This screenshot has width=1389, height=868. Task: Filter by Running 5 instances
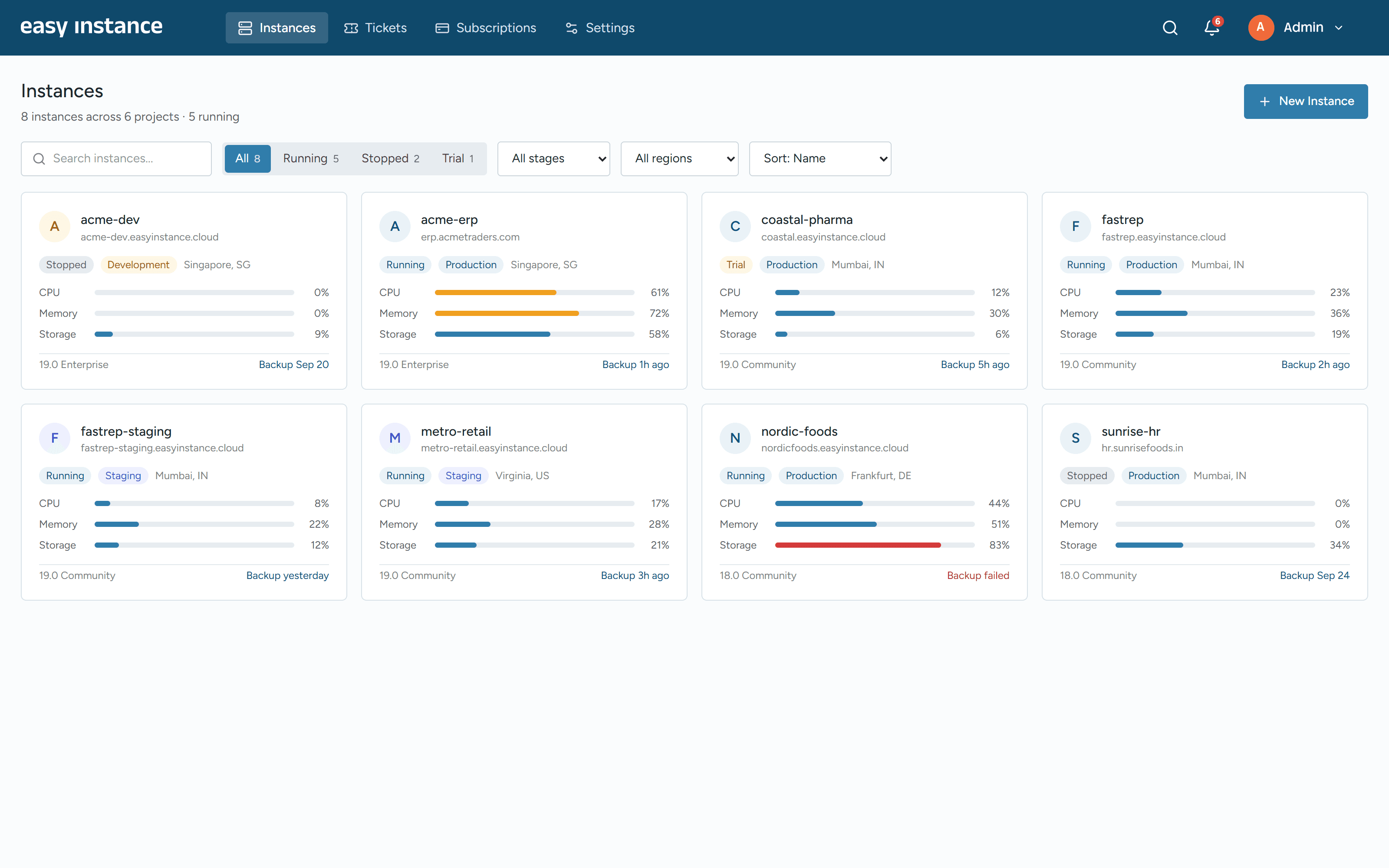(310, 158)
